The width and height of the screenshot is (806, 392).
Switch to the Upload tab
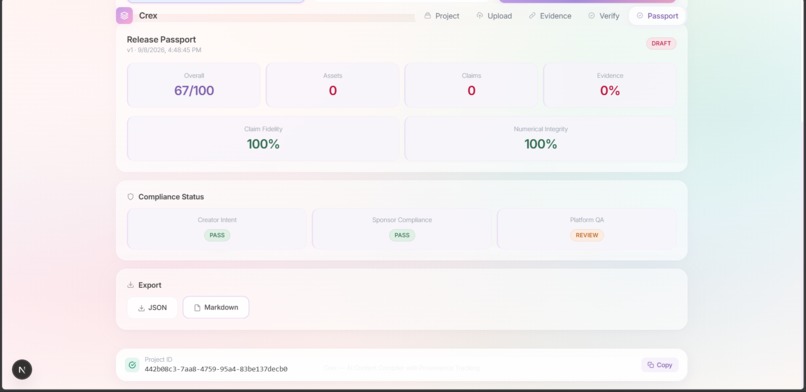pos(494,16)
